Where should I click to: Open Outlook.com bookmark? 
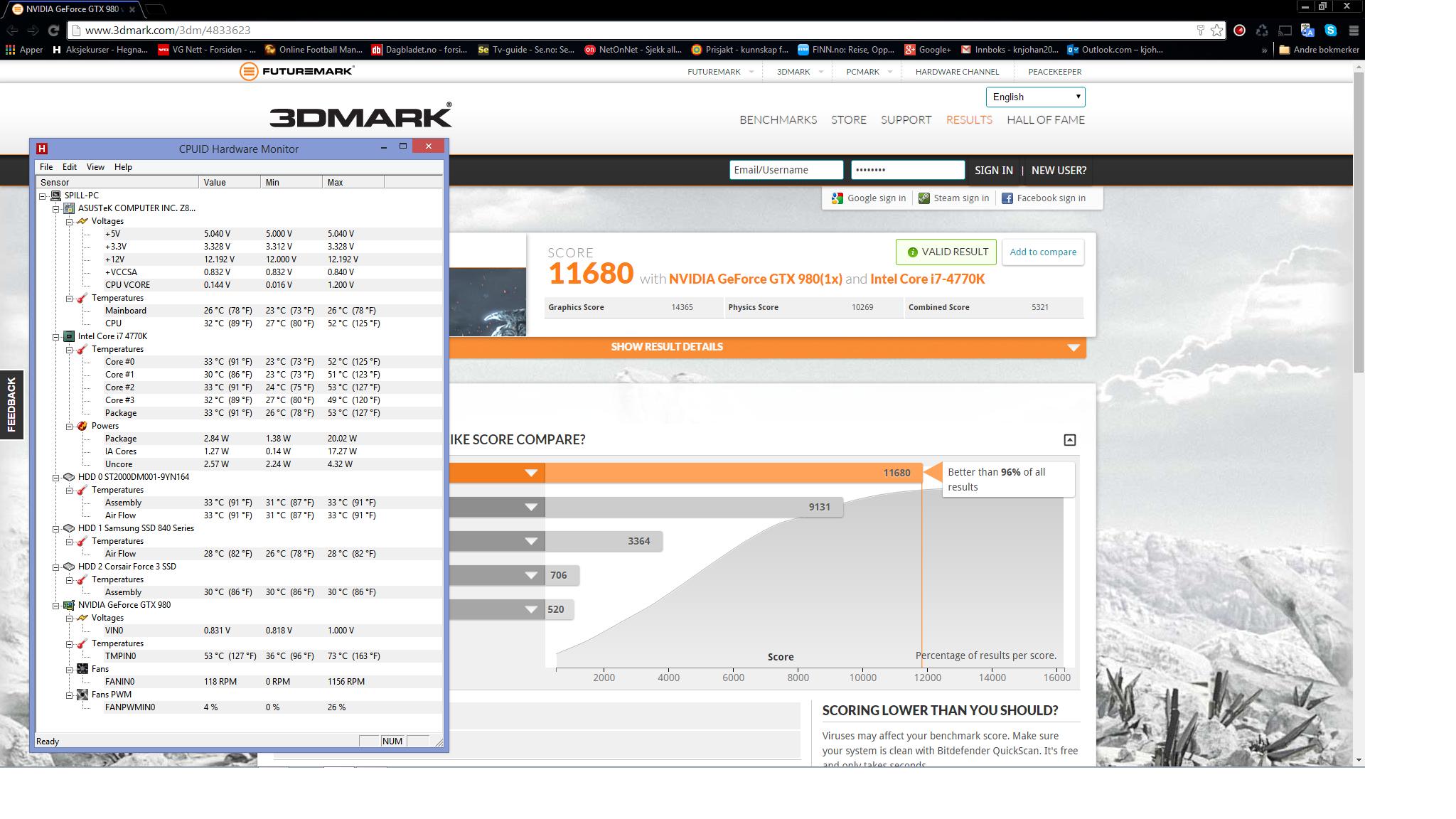pos(1115,50)
